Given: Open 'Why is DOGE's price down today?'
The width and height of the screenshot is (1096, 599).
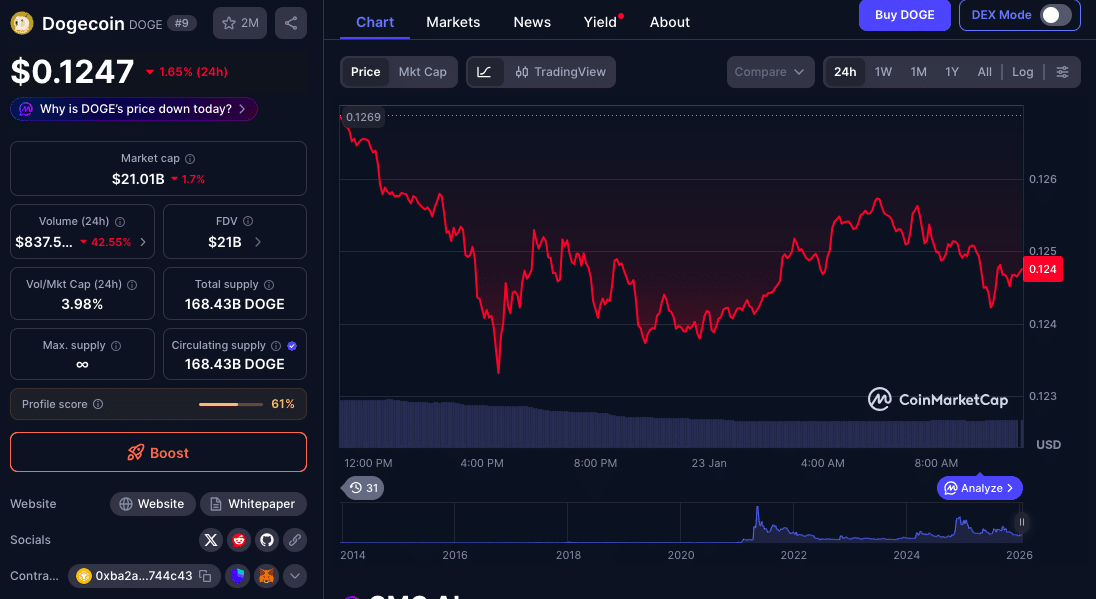Looking at the screenshot, I should click(133, 108).
